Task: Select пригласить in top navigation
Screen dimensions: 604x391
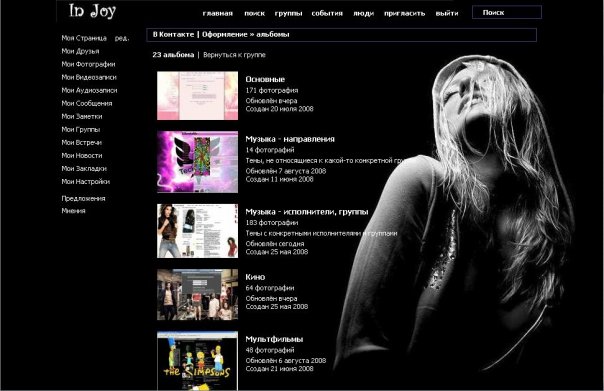Action: 404,13
